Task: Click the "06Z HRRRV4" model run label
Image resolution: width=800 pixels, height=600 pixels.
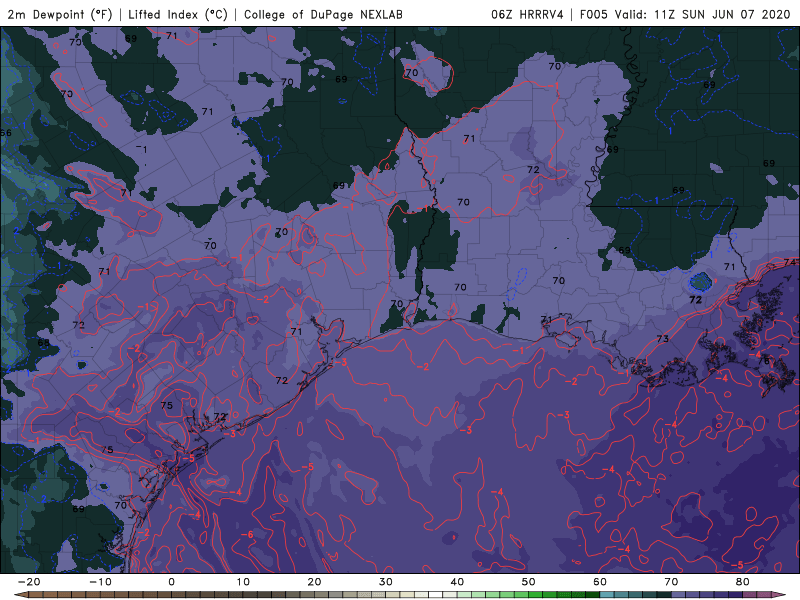Action: [x=527, y=14]
